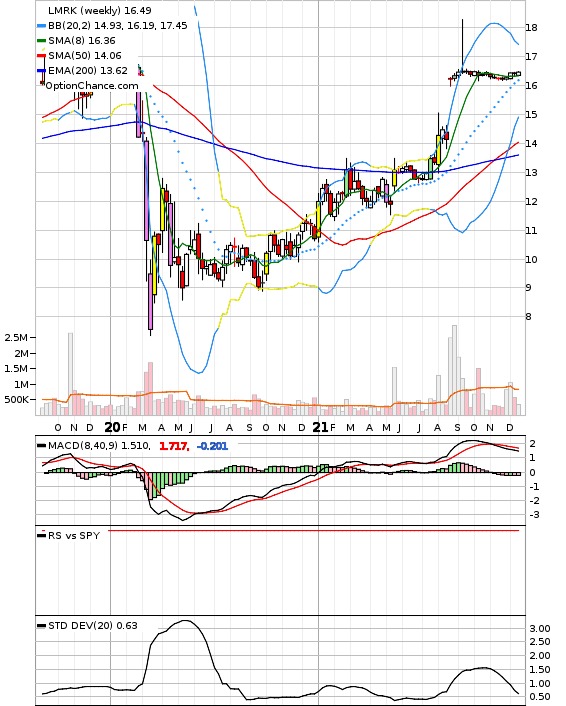Click the blue -0.201 MACD histogram value
The width and height of the screenshot is (566, 706).
point(213,446)
